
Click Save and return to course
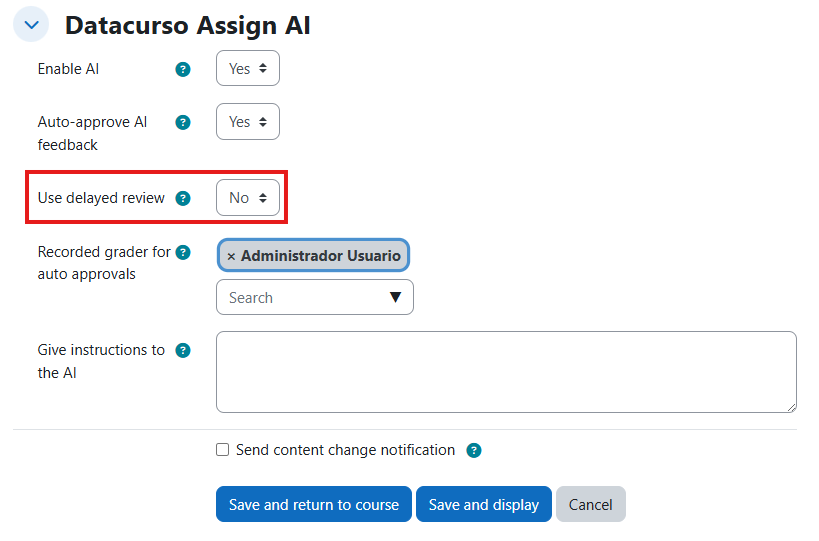313,505
